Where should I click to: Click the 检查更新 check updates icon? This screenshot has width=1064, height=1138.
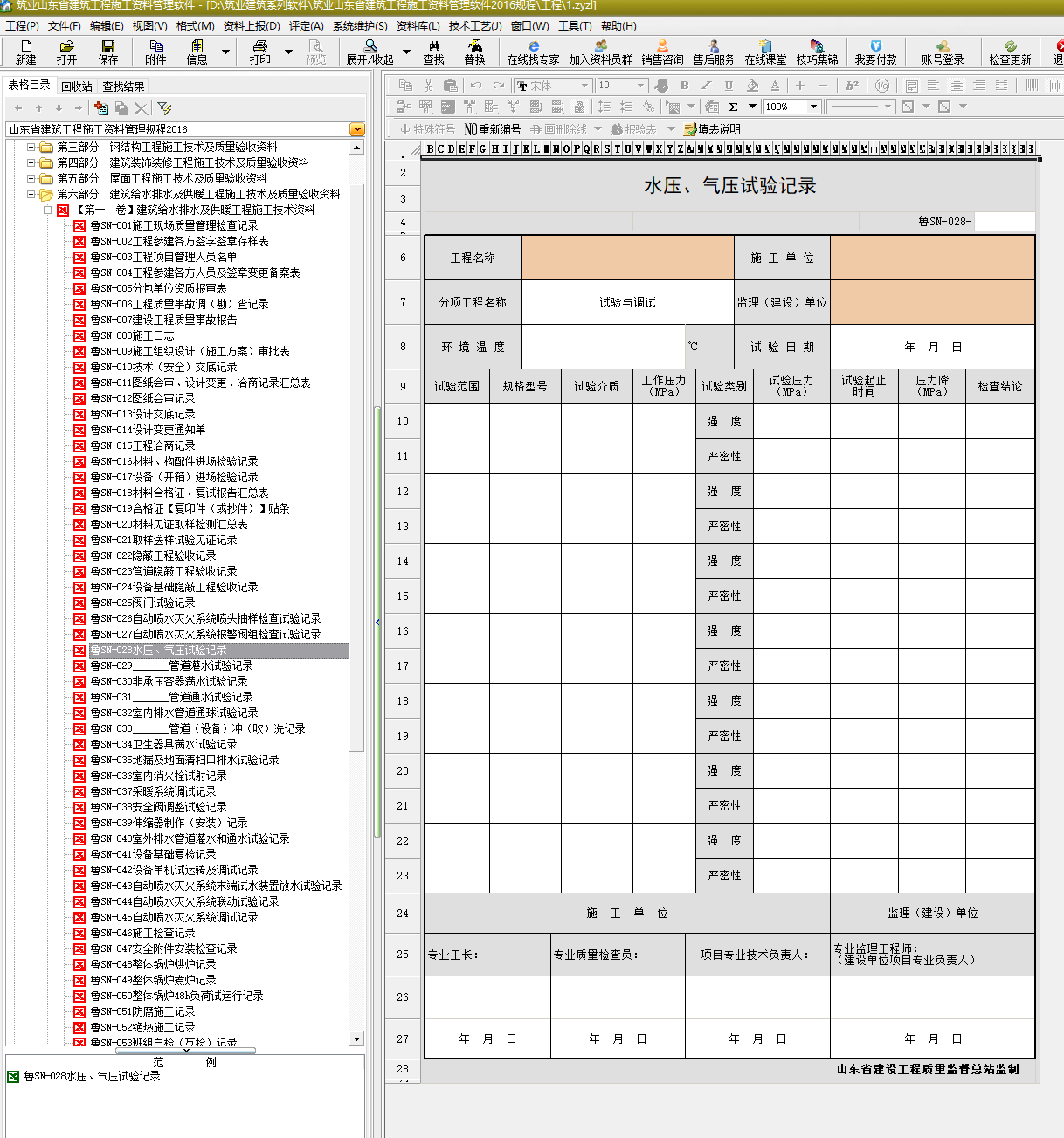pos(1010,52)
